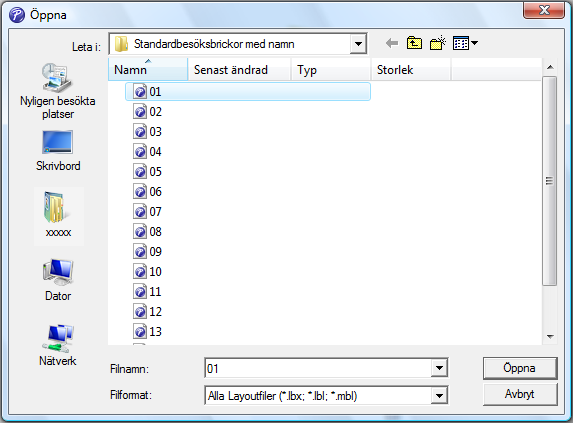Click into the Filnamn text field
This screenshot has height=423, width=573.
point(318,368)
